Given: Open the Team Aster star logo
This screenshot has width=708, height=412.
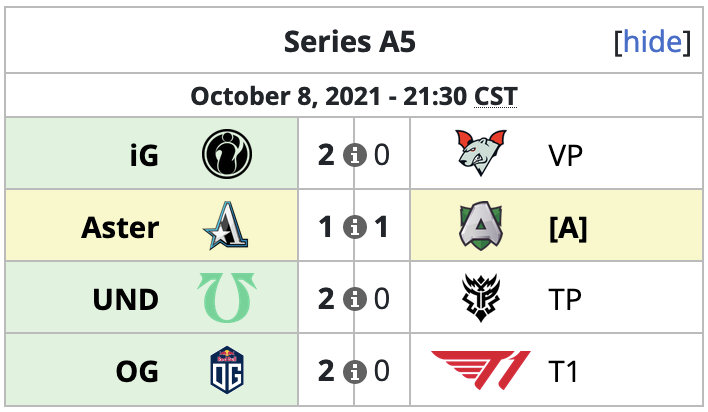Looking at the screenshot, I should point(226,225).
